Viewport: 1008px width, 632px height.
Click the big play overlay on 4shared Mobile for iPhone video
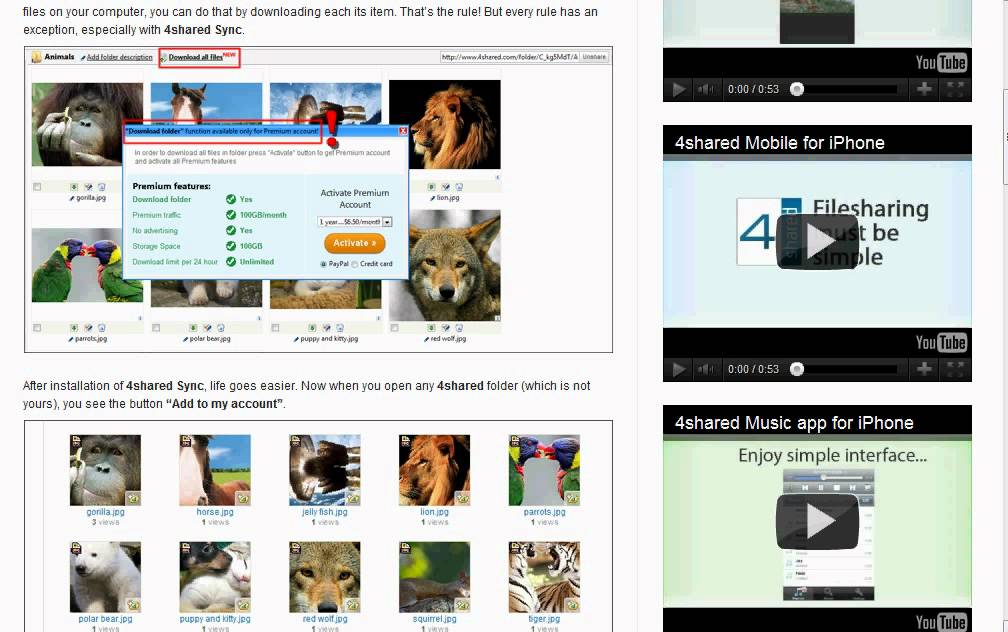coord(817,241)
